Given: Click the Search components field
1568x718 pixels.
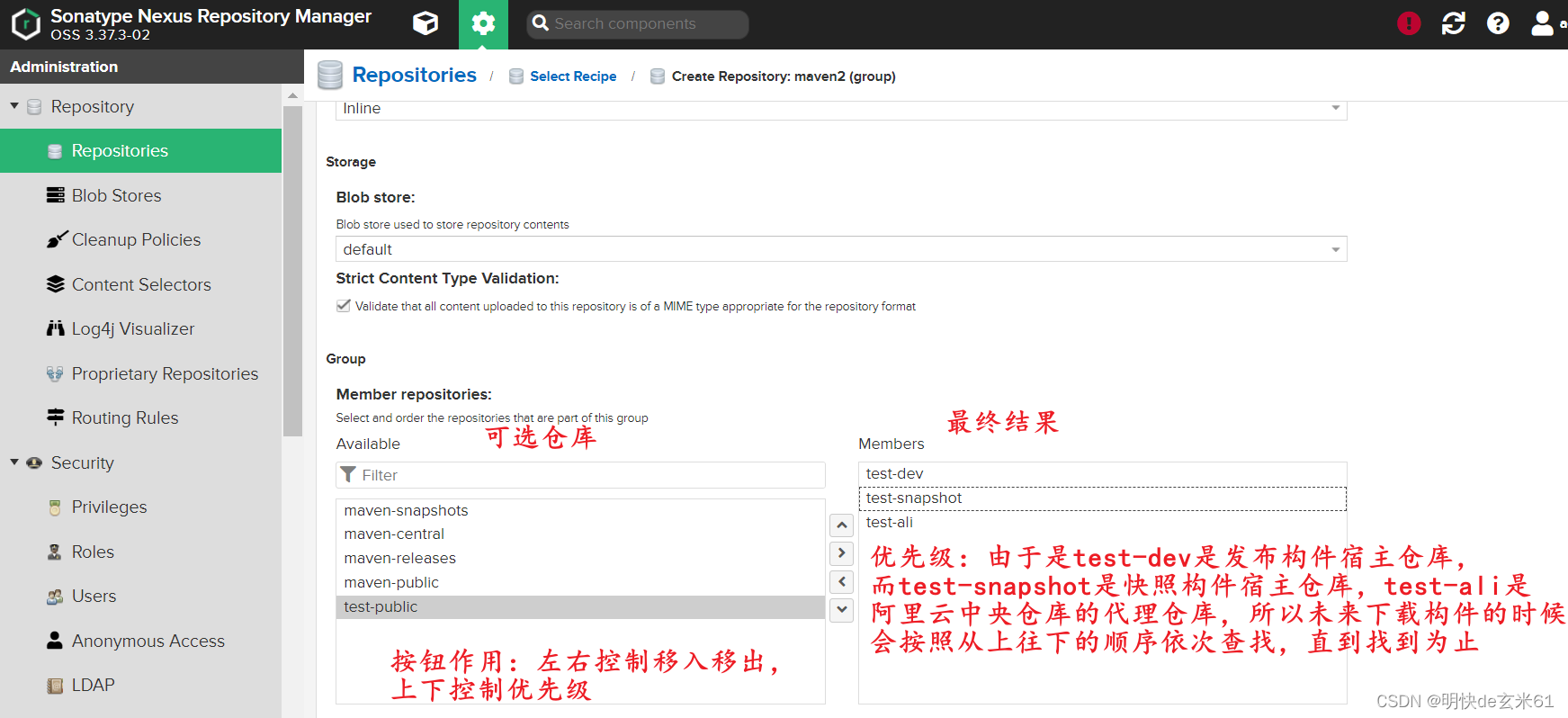Looking at the screenshot, I should (638, 24).
